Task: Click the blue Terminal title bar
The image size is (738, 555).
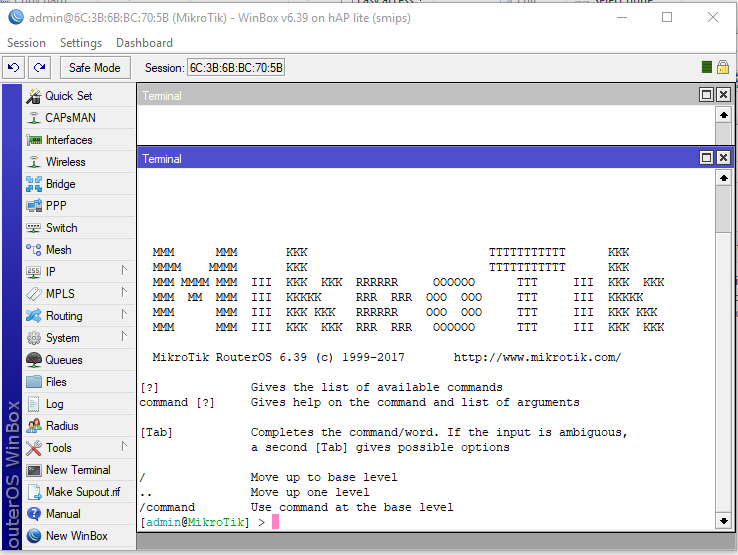Action: click(417, 158)
